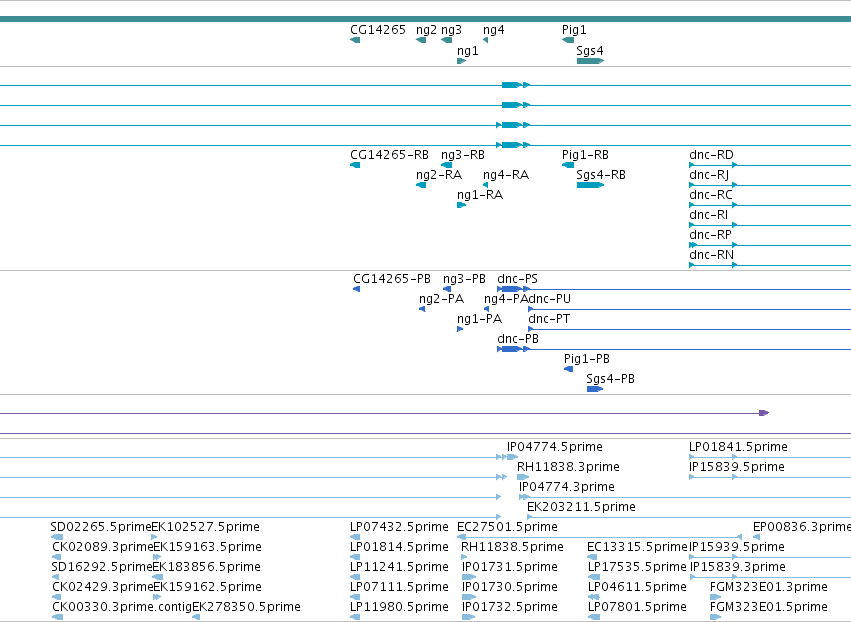Select the ng3-RB transcript

[447, 165]
